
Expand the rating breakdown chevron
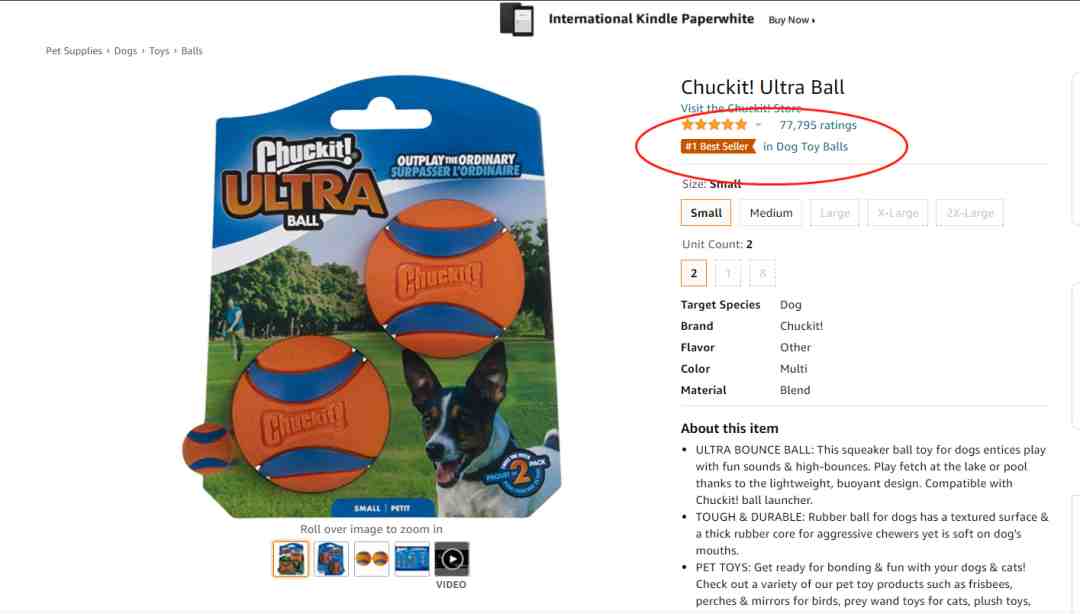click(758, 125)
